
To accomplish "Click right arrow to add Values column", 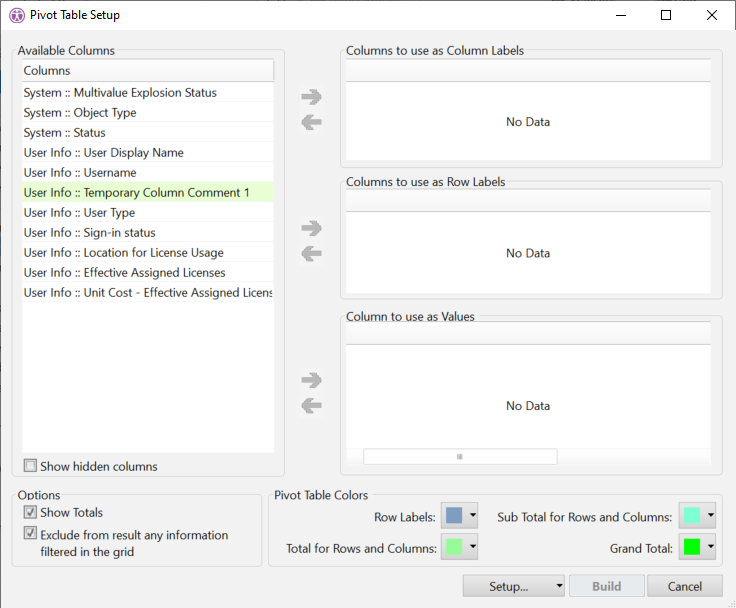I will pos(311,380).
